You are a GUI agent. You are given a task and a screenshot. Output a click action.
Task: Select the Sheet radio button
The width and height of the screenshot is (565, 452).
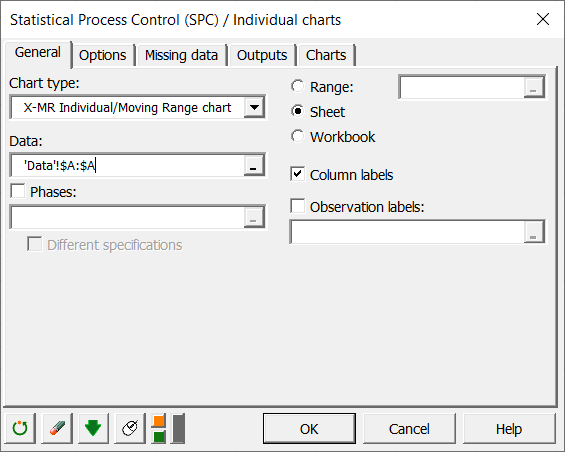click(298, 111)
